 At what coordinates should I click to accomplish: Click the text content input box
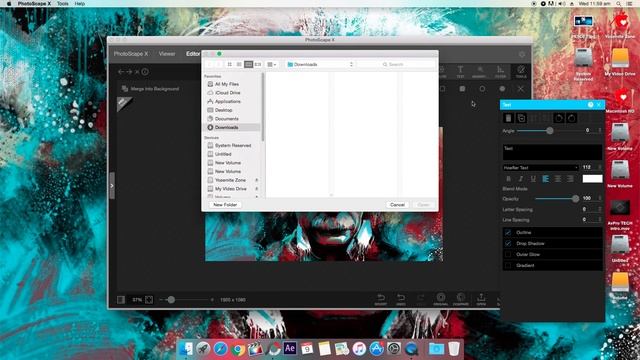tap(552, 152)
